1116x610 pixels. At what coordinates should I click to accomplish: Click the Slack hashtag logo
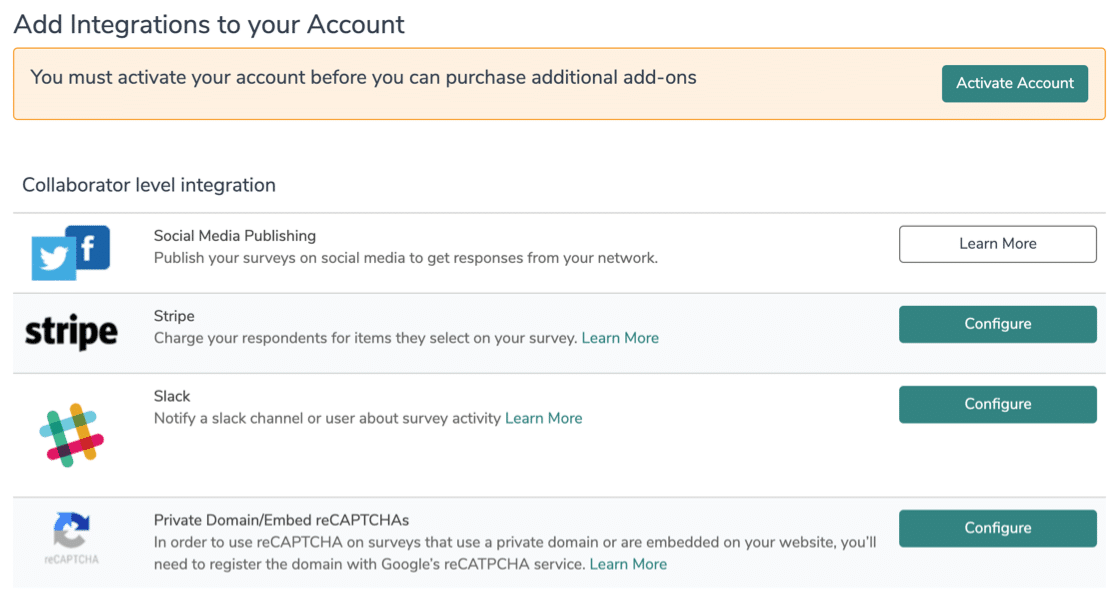[71, 436]
